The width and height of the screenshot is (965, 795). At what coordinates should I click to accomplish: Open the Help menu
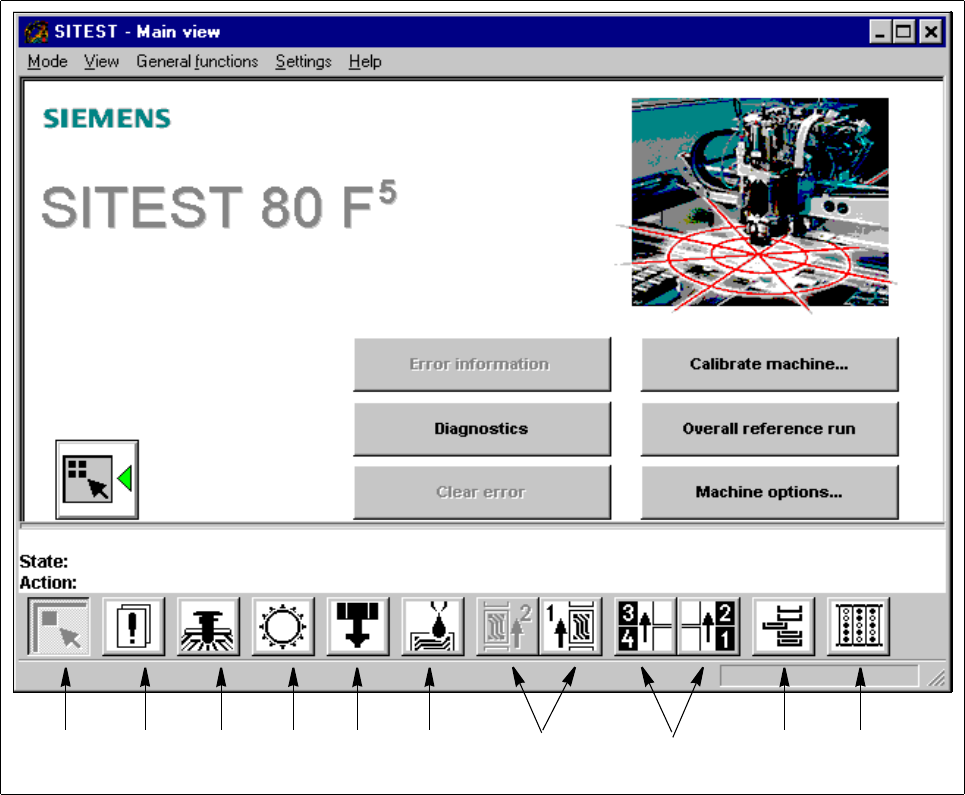(x=365, y=62)
